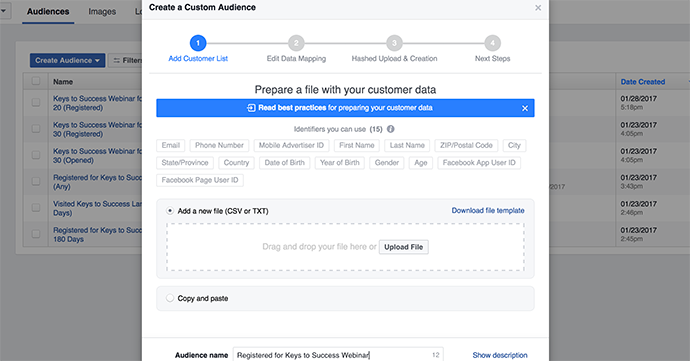Click the City identifier tag
The height and width of the screenshot is (361, 690).
tap(514, 145)
